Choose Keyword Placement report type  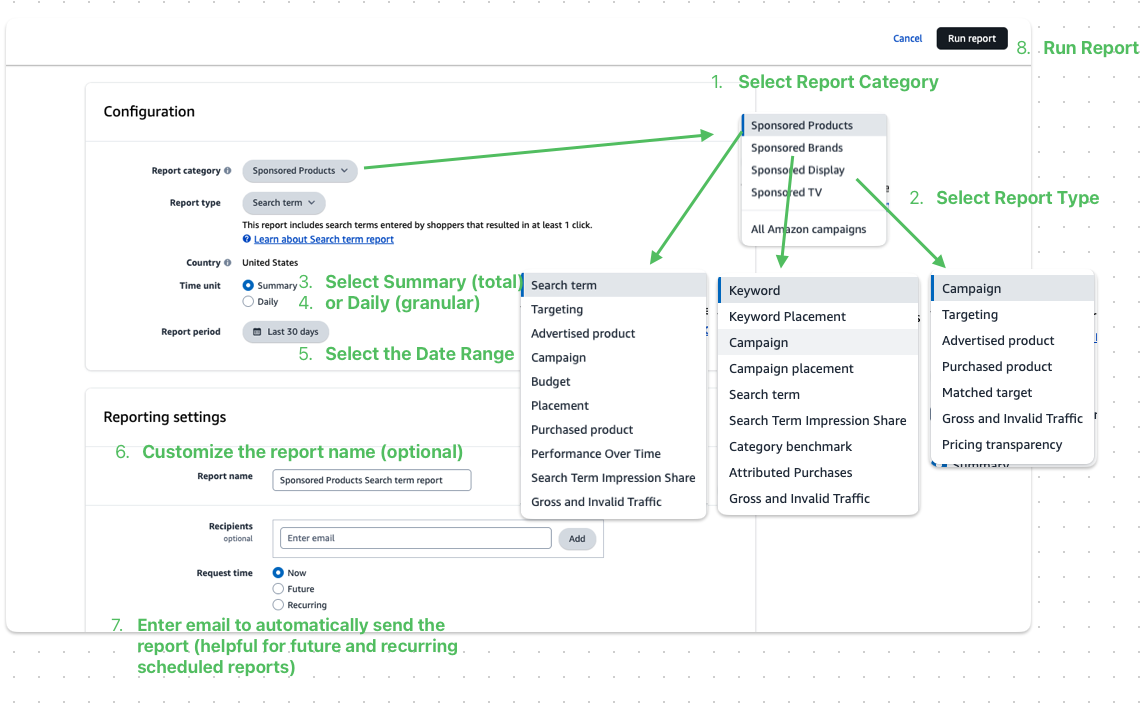pos(819,317)
